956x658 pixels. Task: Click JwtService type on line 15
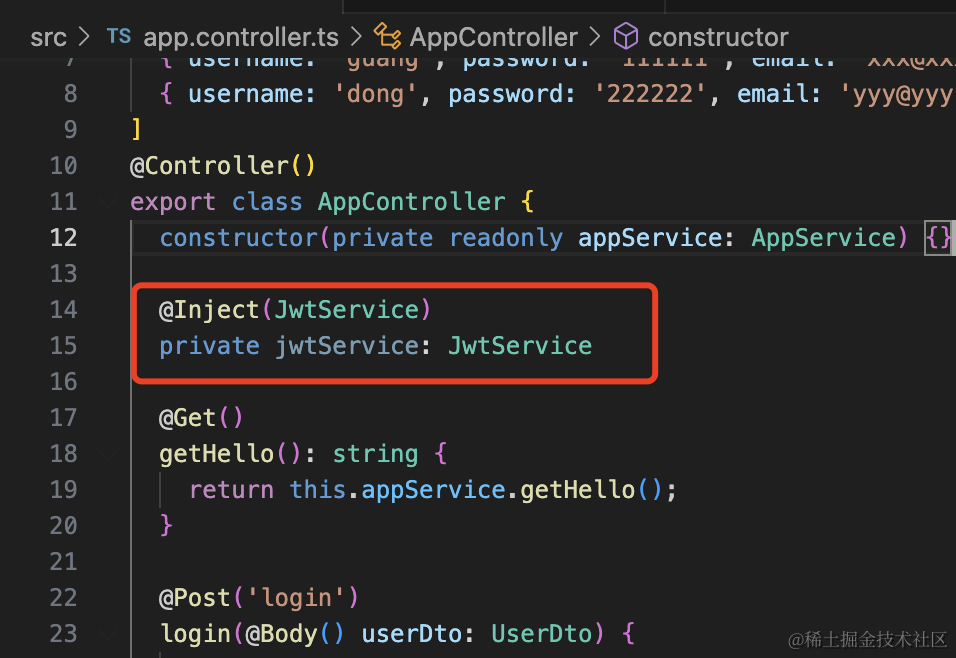pyautogui.click(x=520, y=346)
